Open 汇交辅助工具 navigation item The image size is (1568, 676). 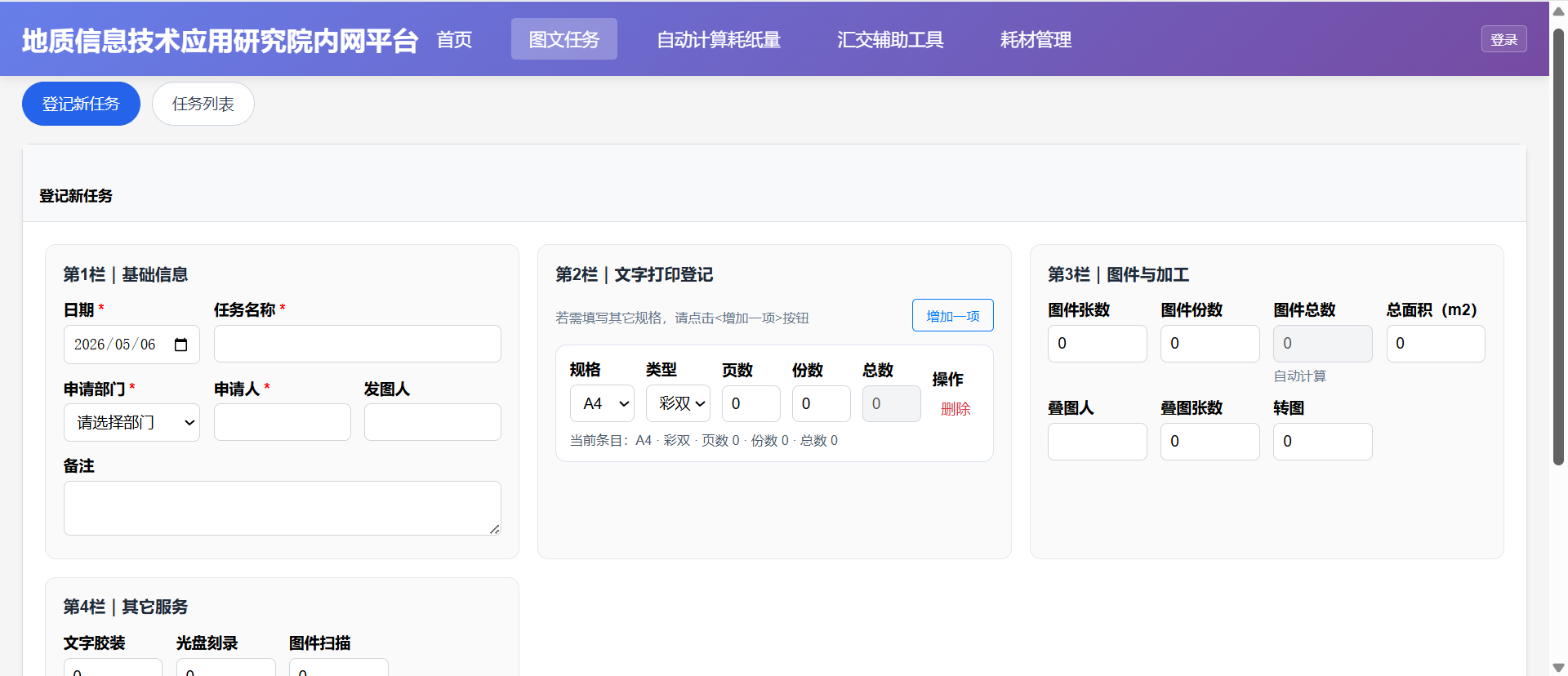point(890,39)
